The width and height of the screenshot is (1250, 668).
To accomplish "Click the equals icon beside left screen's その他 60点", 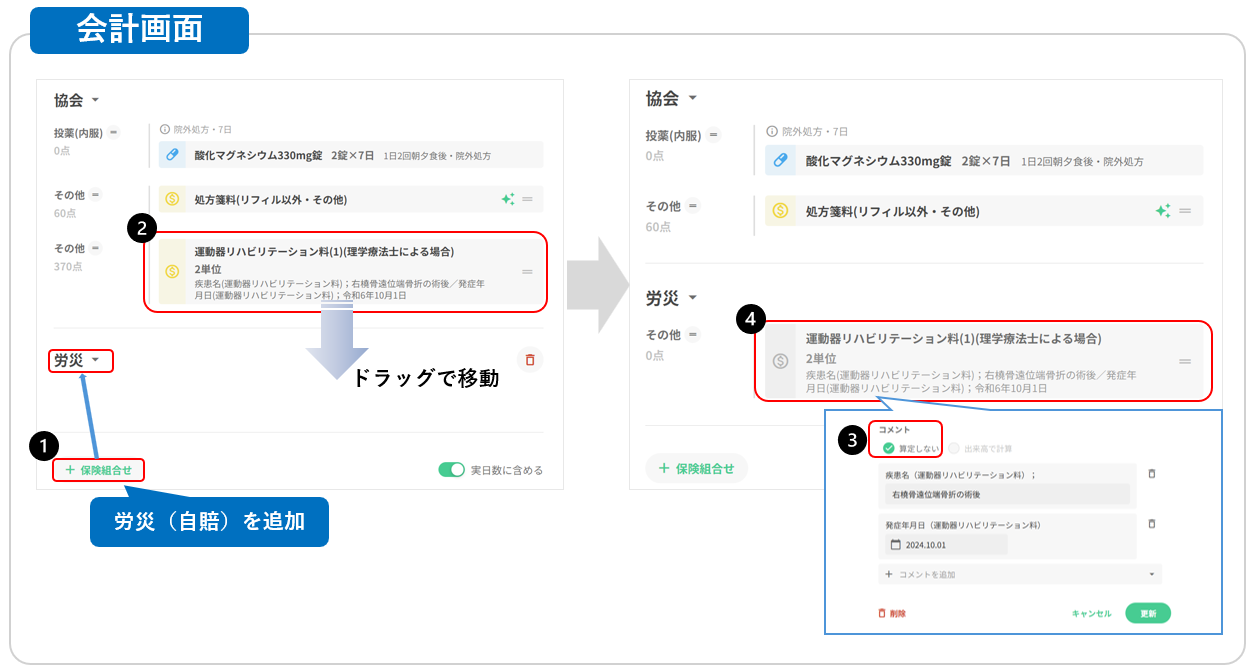I will coord(96,194).
